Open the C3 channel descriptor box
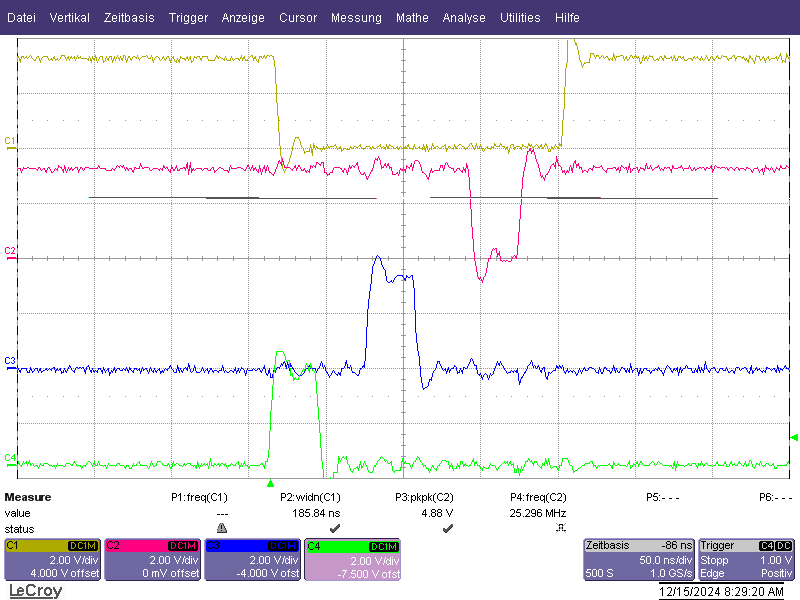This screenshot has height=600, width=800. tap(253, 560)
